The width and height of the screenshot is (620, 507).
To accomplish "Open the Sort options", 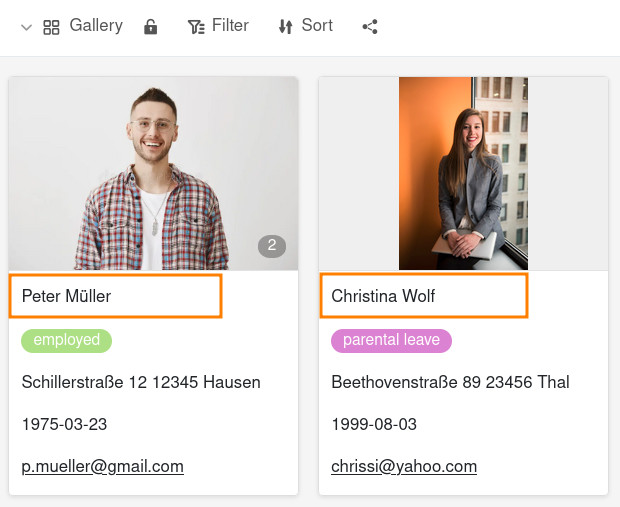I will click(x=317, y=26).
